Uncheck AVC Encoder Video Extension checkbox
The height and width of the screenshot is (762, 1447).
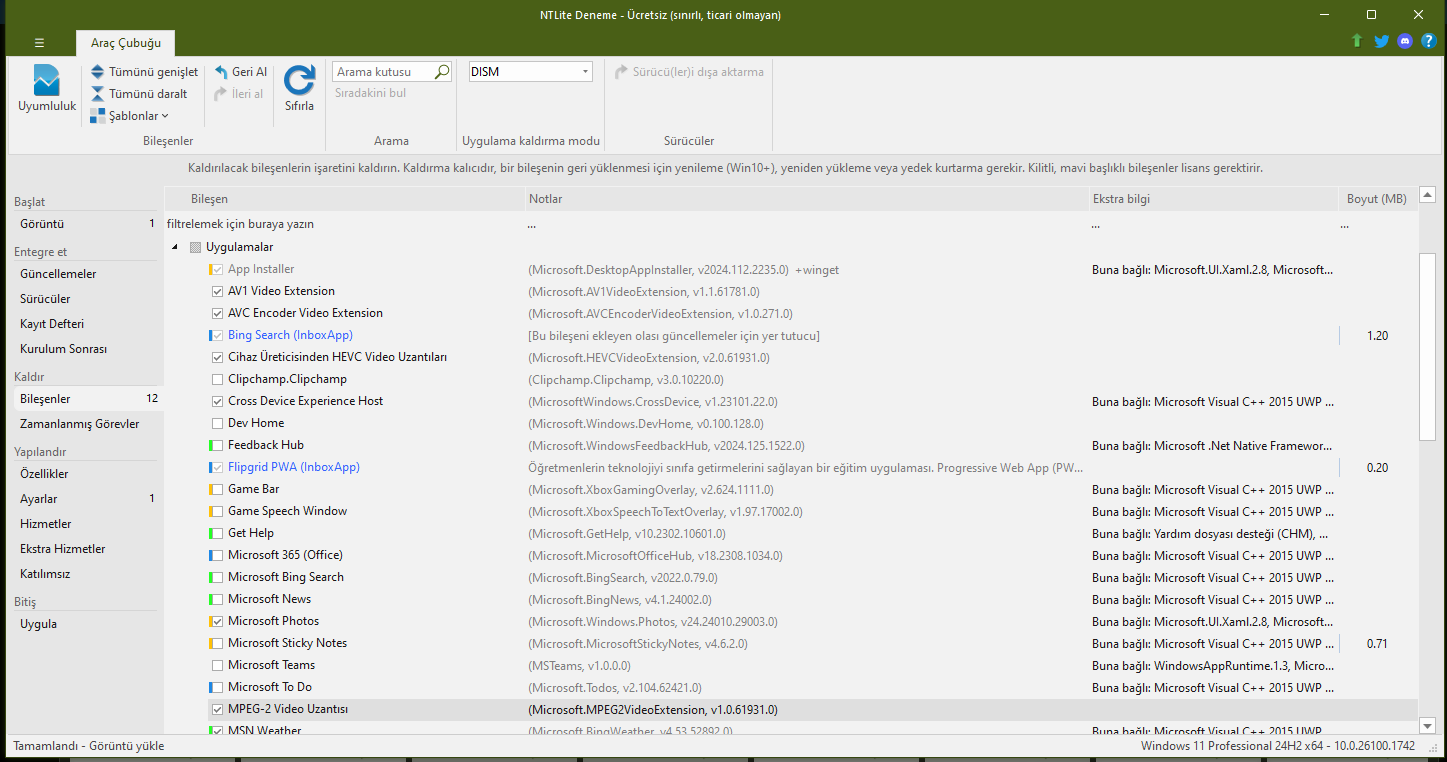pos(217,313)
